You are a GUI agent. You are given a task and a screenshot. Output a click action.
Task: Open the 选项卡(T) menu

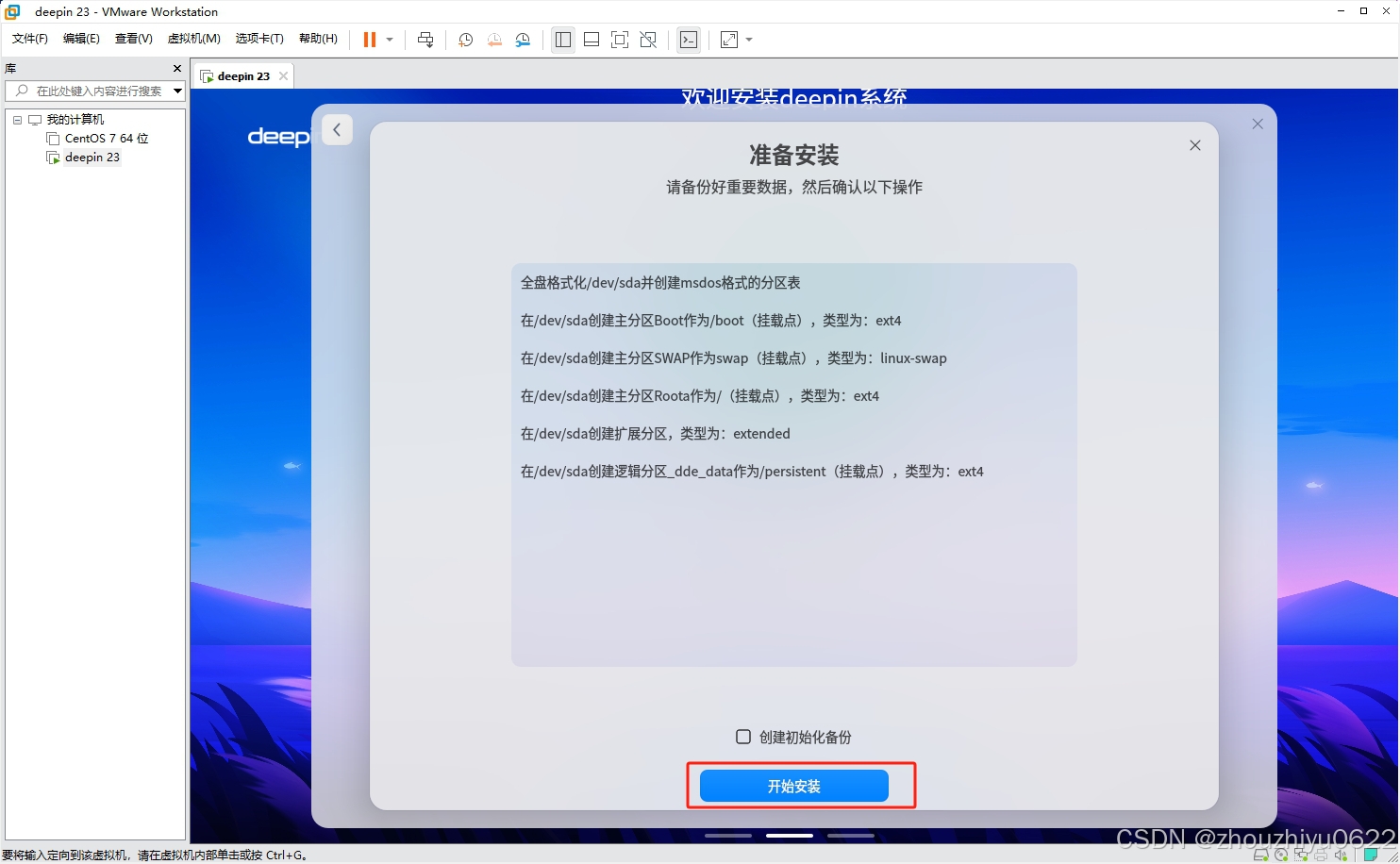point(259,39)
